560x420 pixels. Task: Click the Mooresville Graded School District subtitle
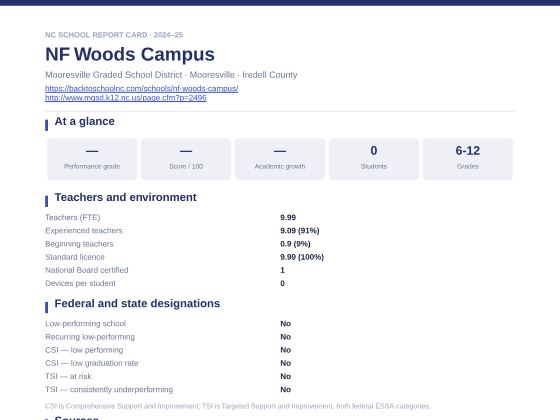click(171, 75)
